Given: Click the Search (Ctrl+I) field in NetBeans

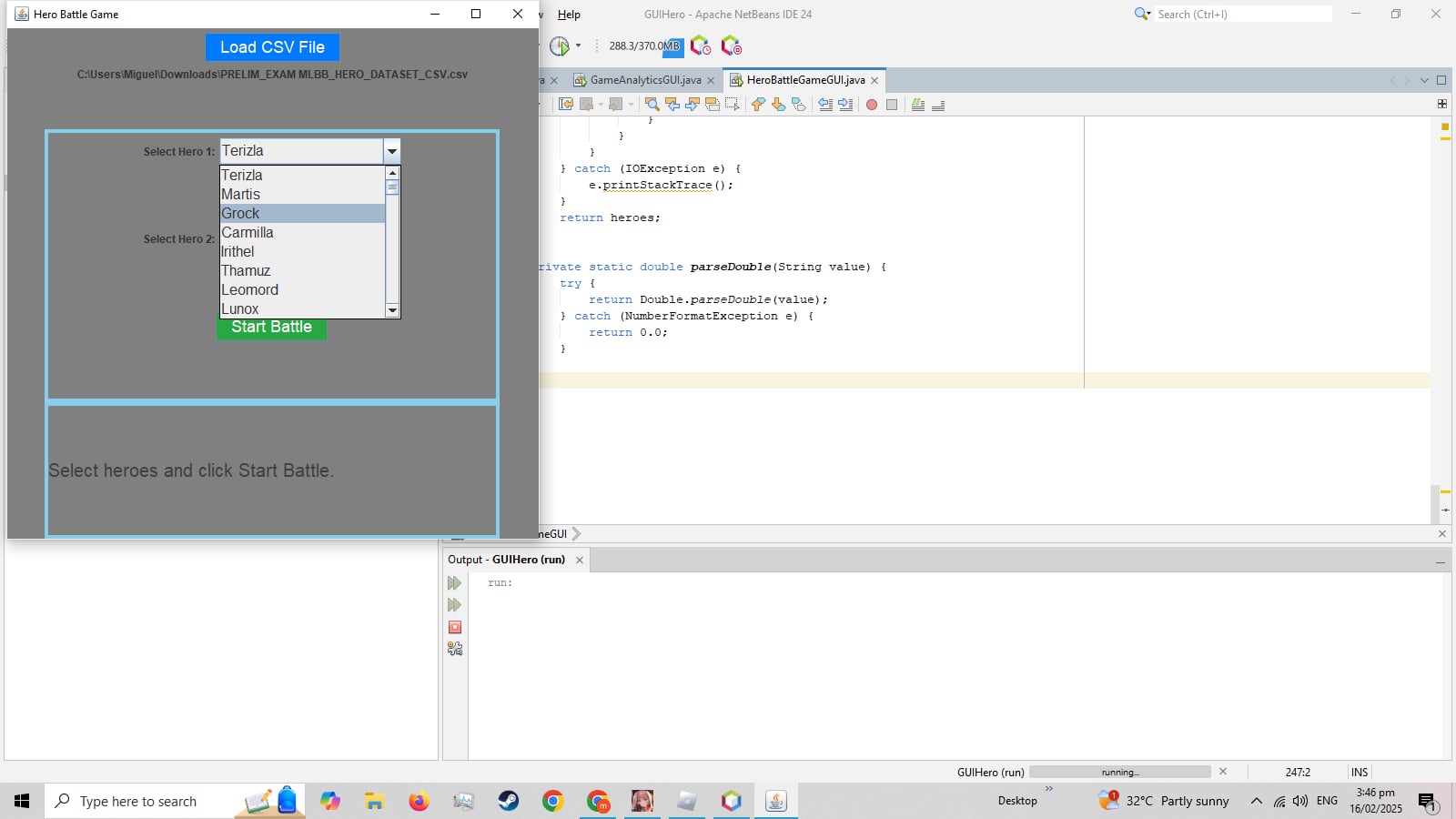Looking at the screenshot, I should pos(1243,15).
